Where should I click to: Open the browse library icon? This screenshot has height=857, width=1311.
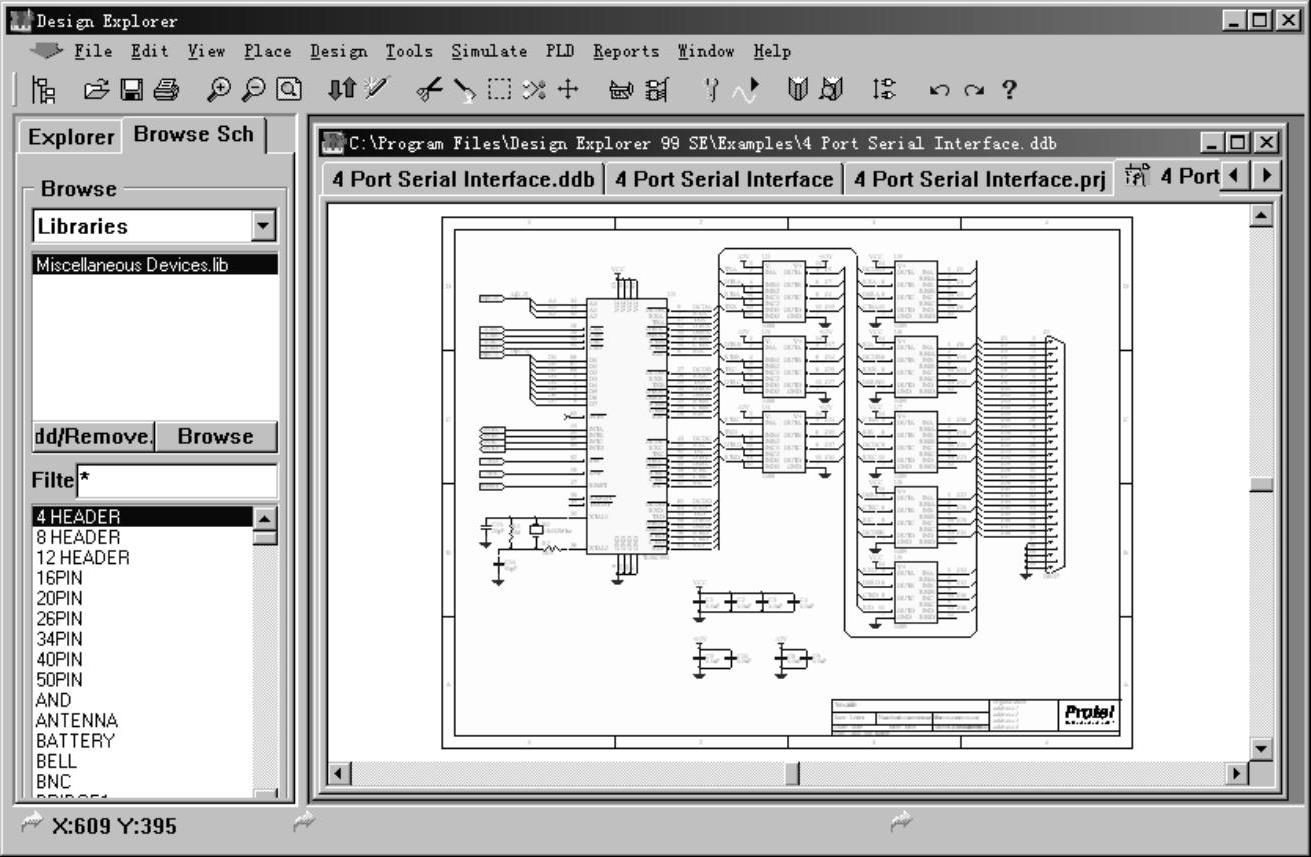pyautogui.click(x=832, y=90)
